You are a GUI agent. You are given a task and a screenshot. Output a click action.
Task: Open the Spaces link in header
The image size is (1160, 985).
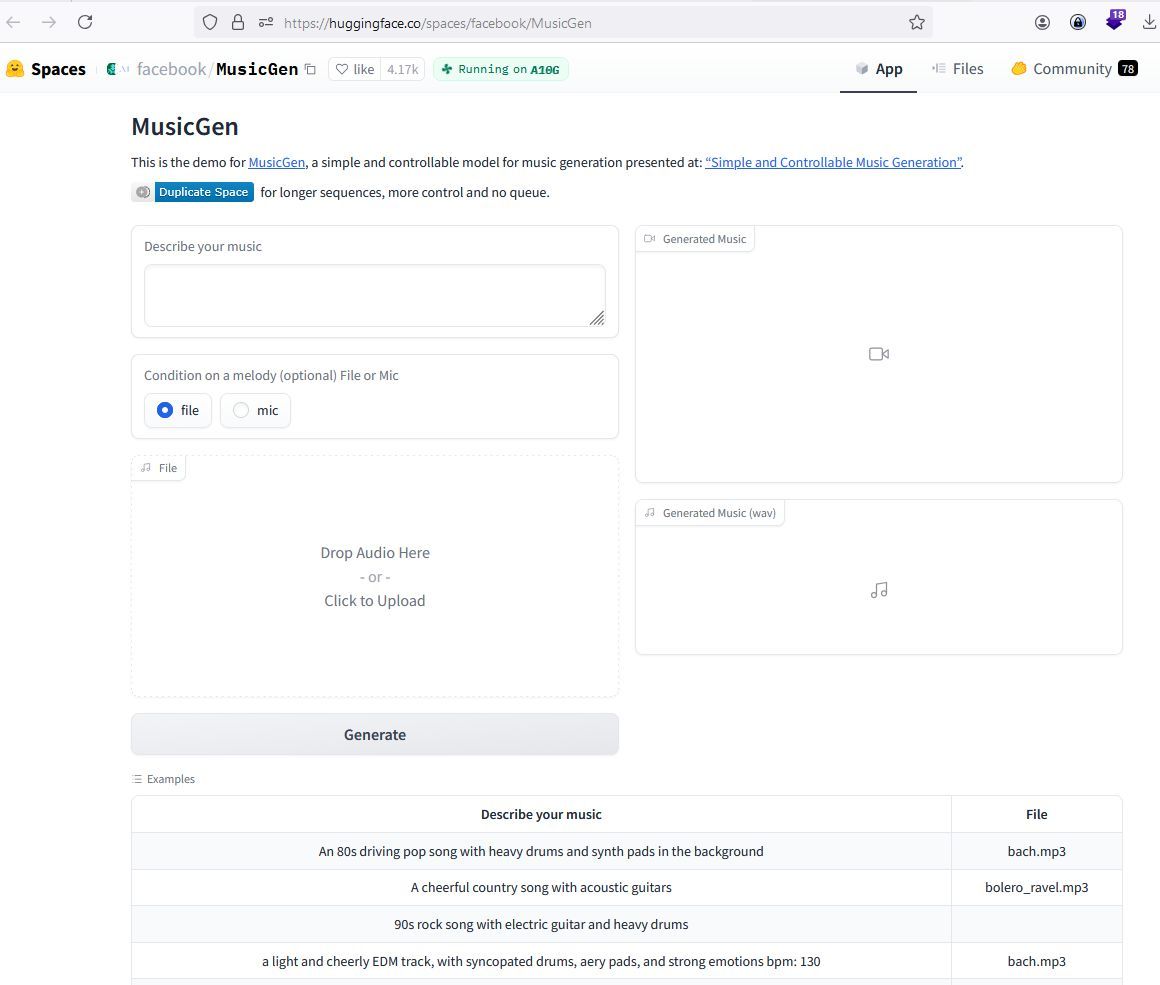58,69
